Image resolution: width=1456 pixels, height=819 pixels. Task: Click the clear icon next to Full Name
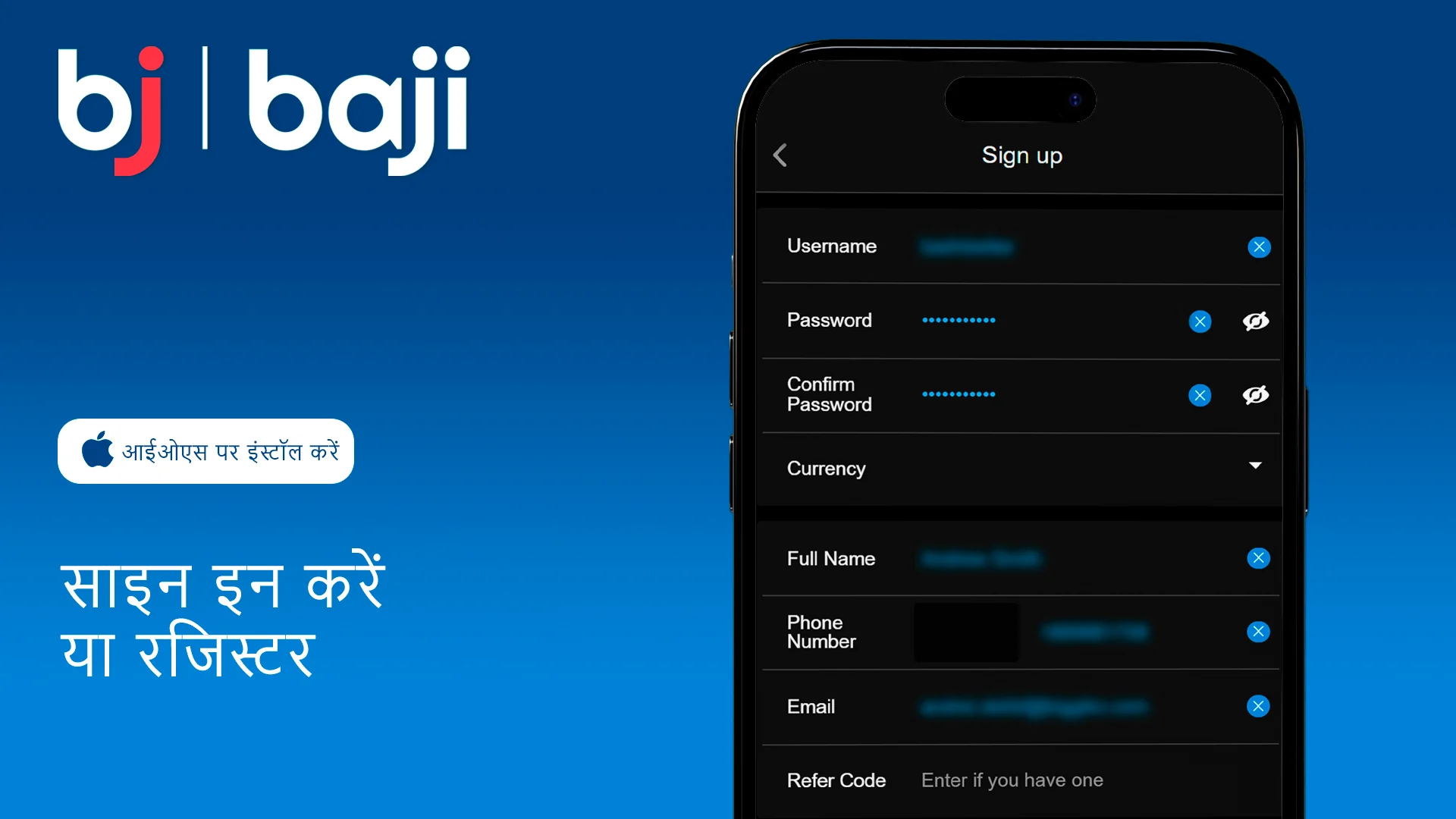click(x=1258, y=558)
